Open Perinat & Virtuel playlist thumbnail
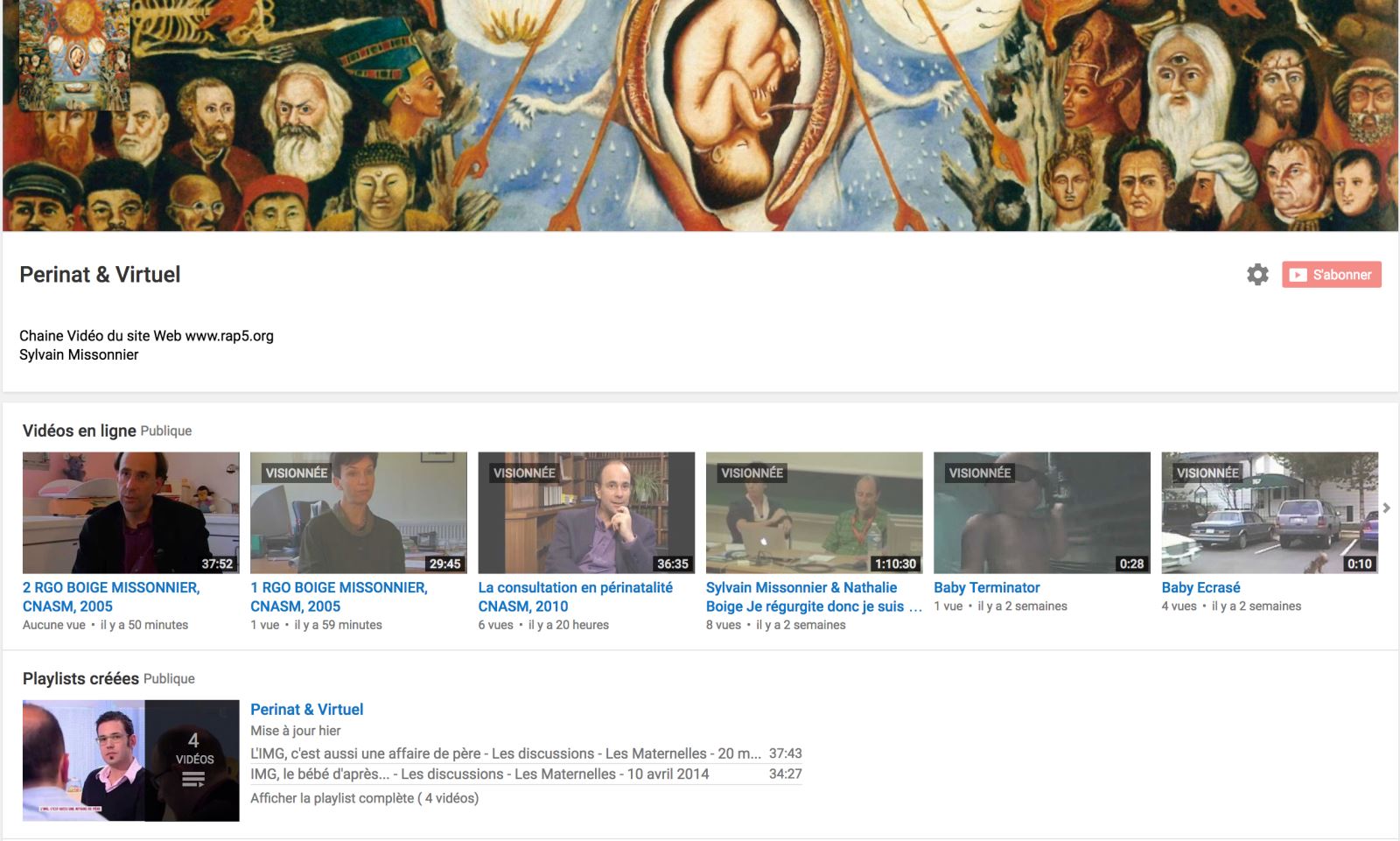The height and width of the screenshot is (841, 1400). coord(131,760)
